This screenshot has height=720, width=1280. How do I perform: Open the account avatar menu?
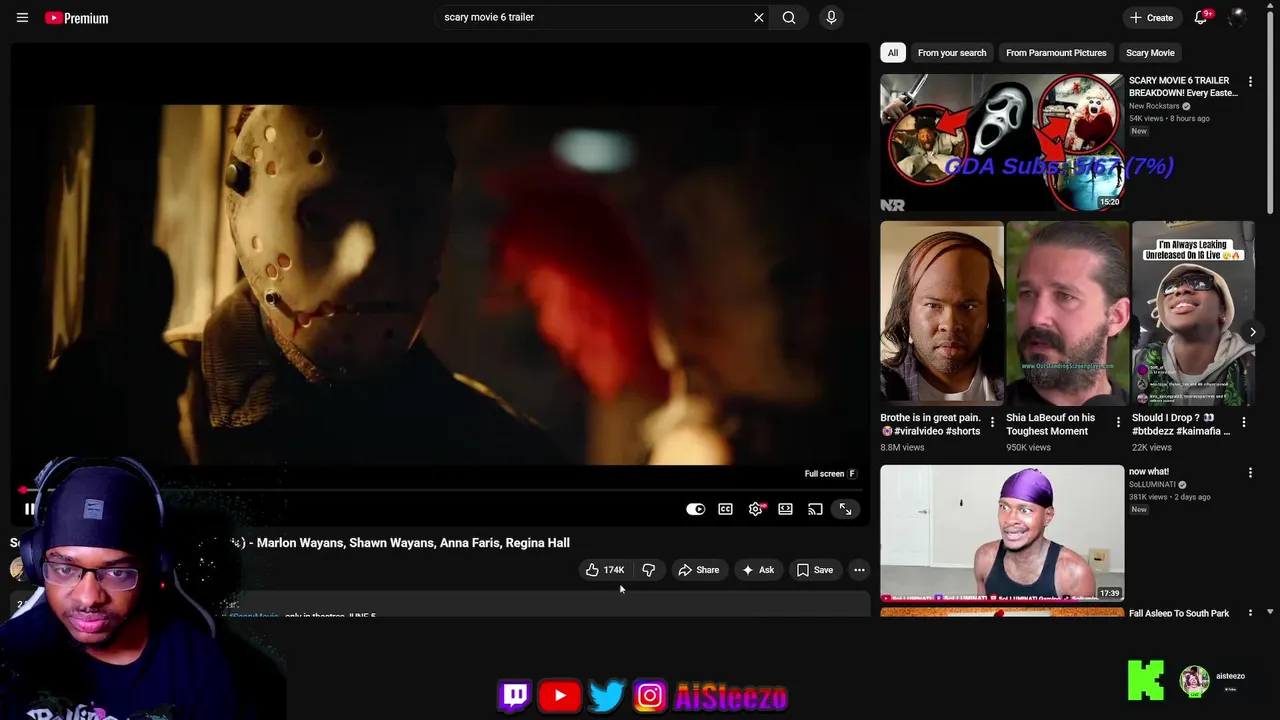(1237, 18)
